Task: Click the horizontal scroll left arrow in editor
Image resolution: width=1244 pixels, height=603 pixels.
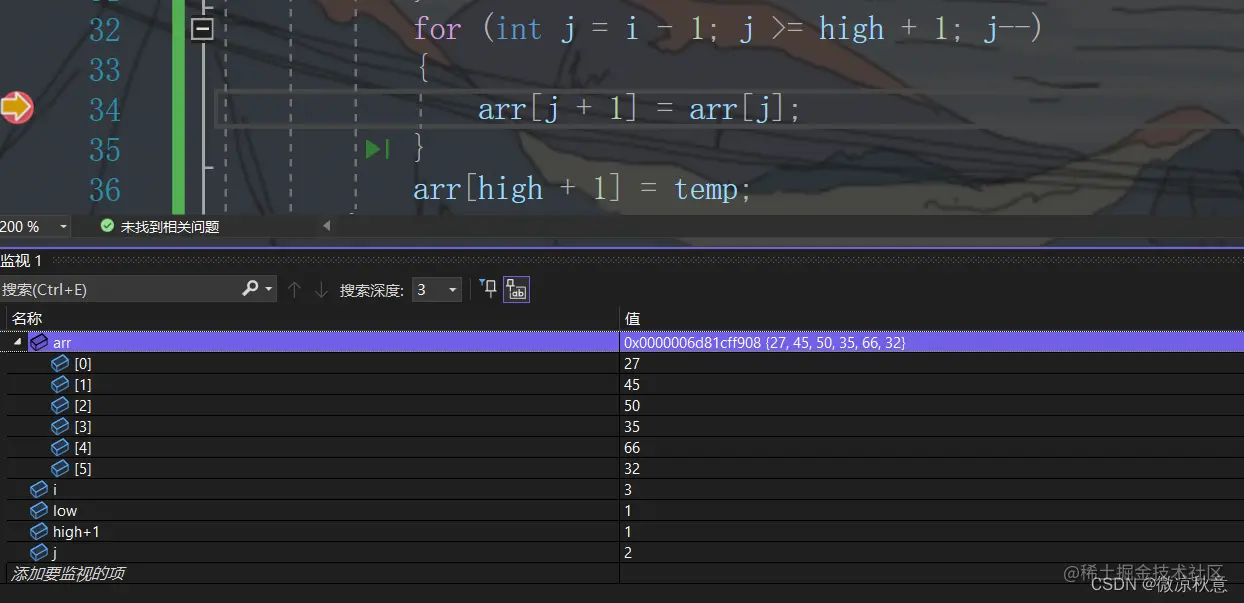Action: [326, 227]
